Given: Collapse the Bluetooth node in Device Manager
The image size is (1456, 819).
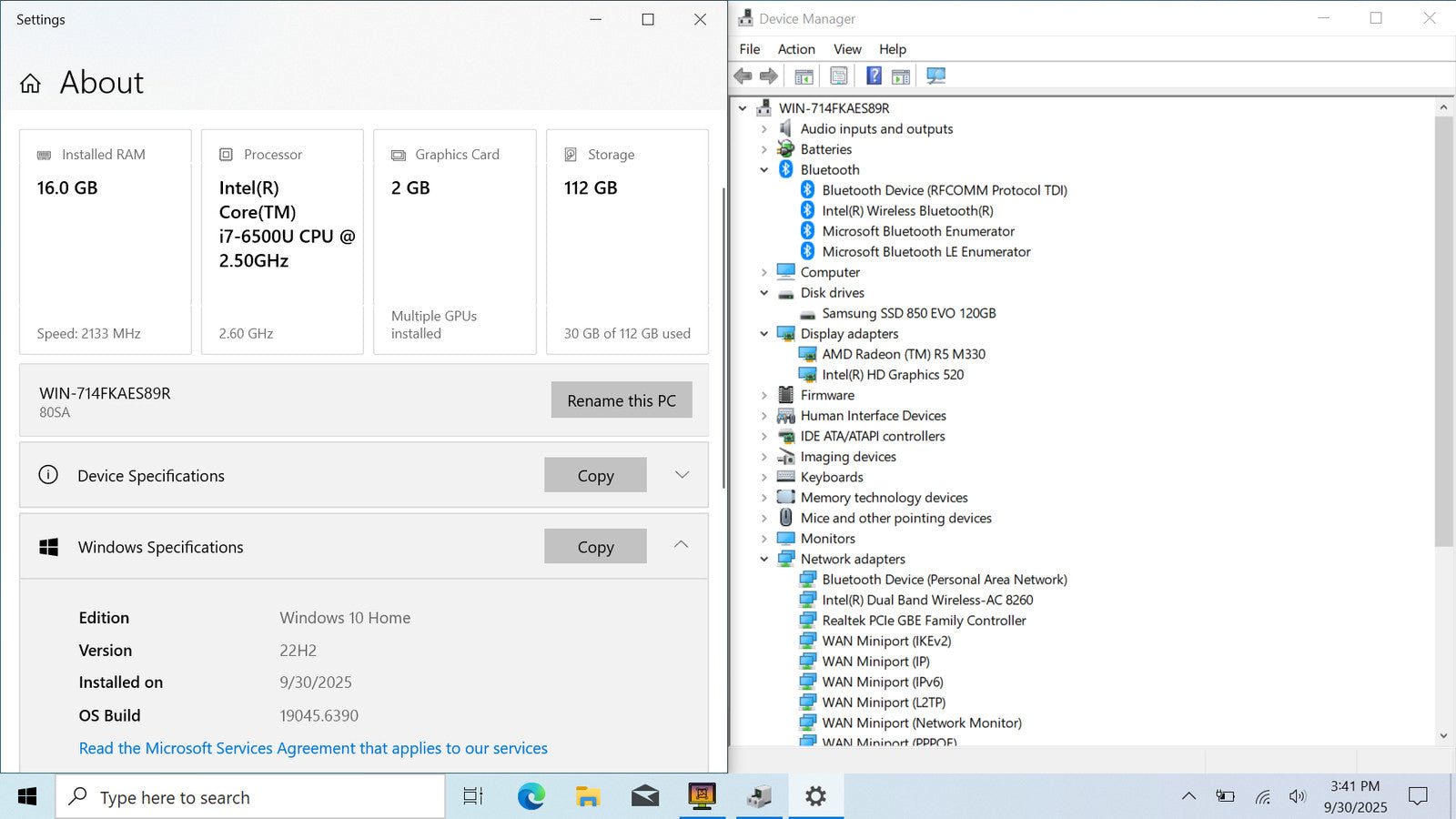Looking at the screenshot, I should pyautogui.click(x=764, y=169).
